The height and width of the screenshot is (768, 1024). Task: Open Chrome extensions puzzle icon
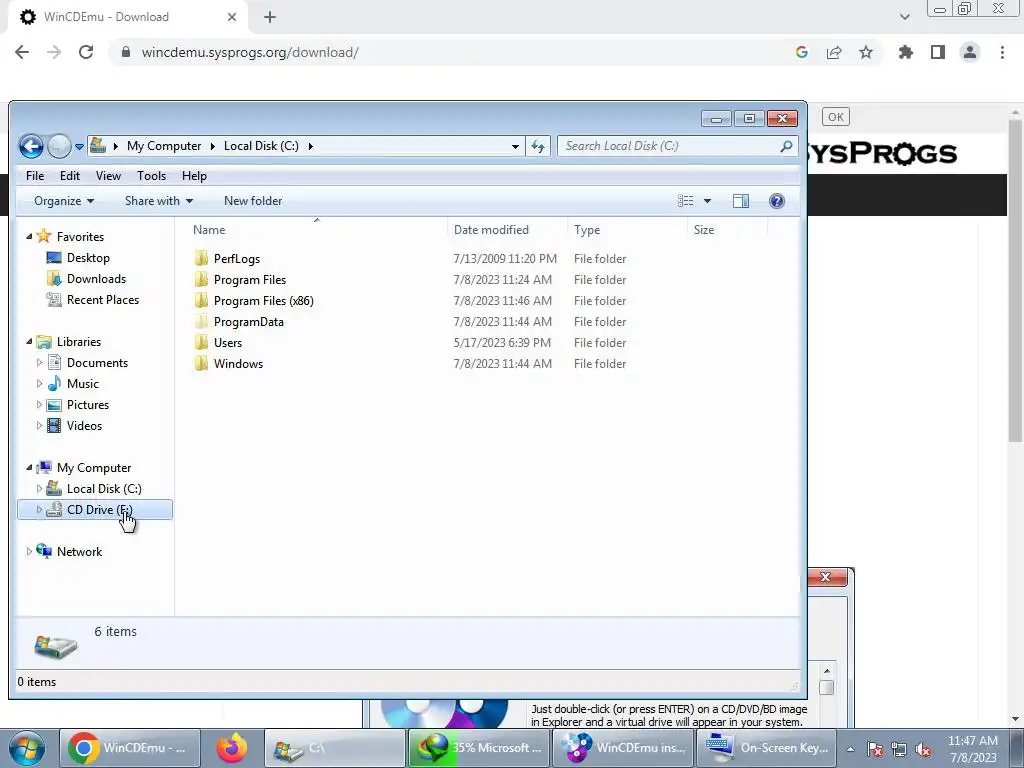click(905, 52)
